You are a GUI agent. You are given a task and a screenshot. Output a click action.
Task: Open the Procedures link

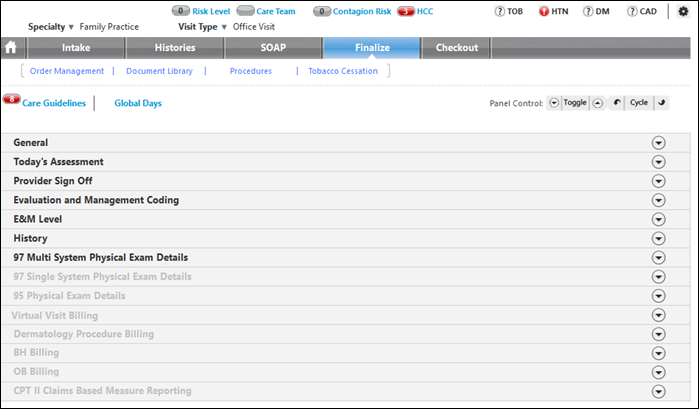point(251,71)
